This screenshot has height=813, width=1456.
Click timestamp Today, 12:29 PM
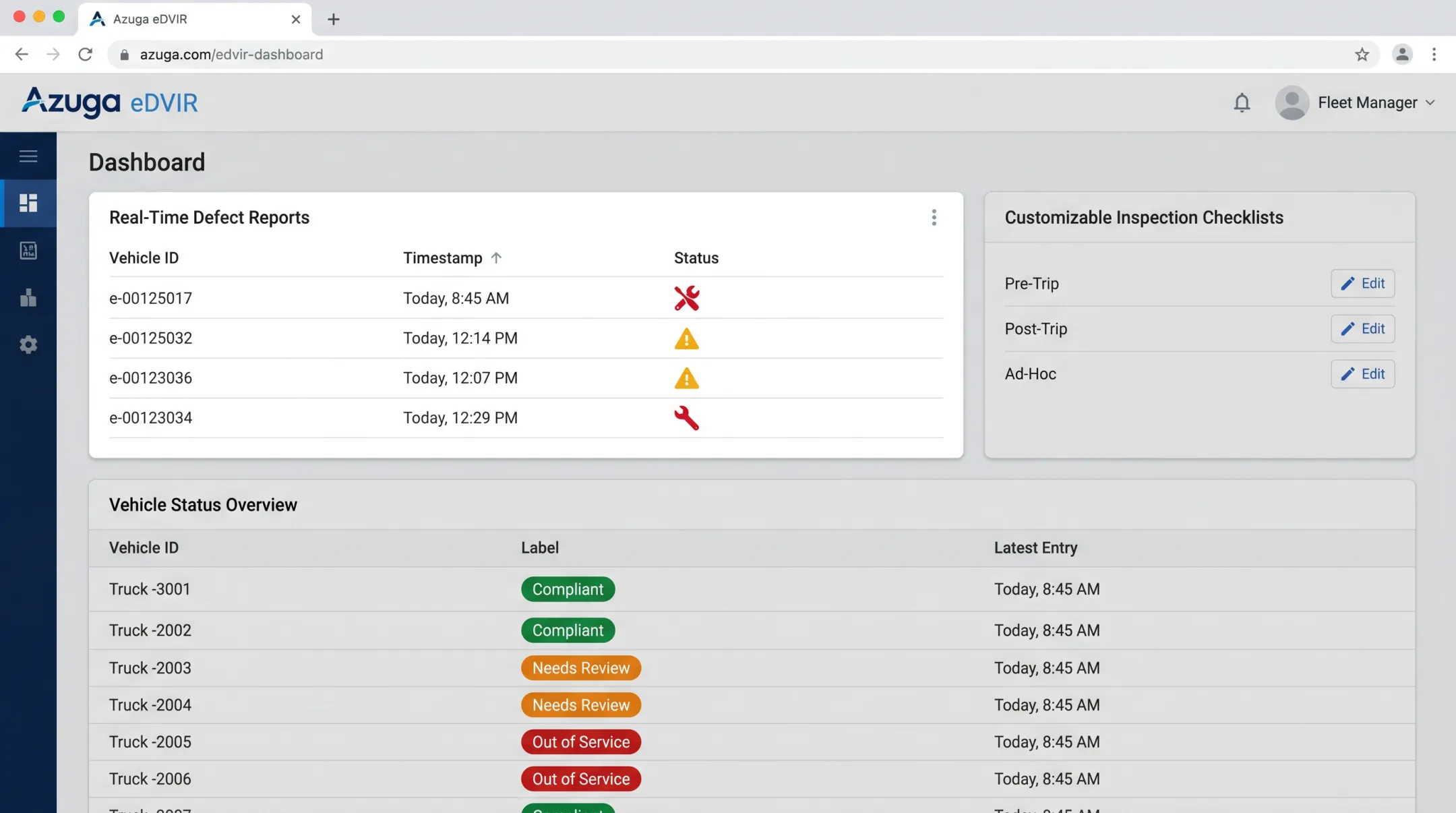click(x=460, y=417)
